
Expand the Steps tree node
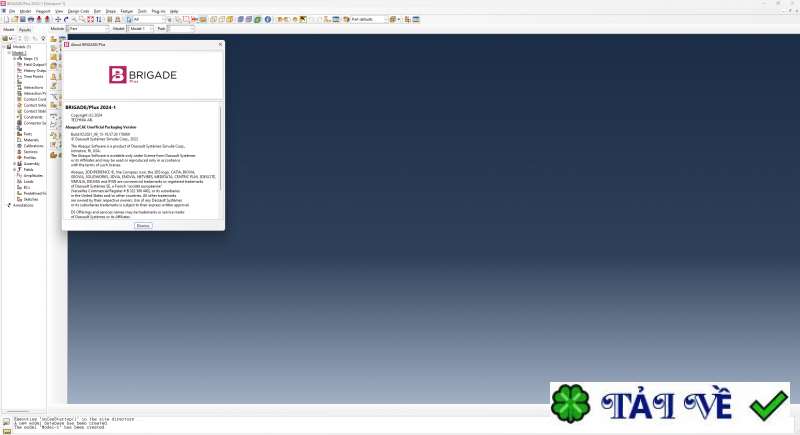(15, 59)
